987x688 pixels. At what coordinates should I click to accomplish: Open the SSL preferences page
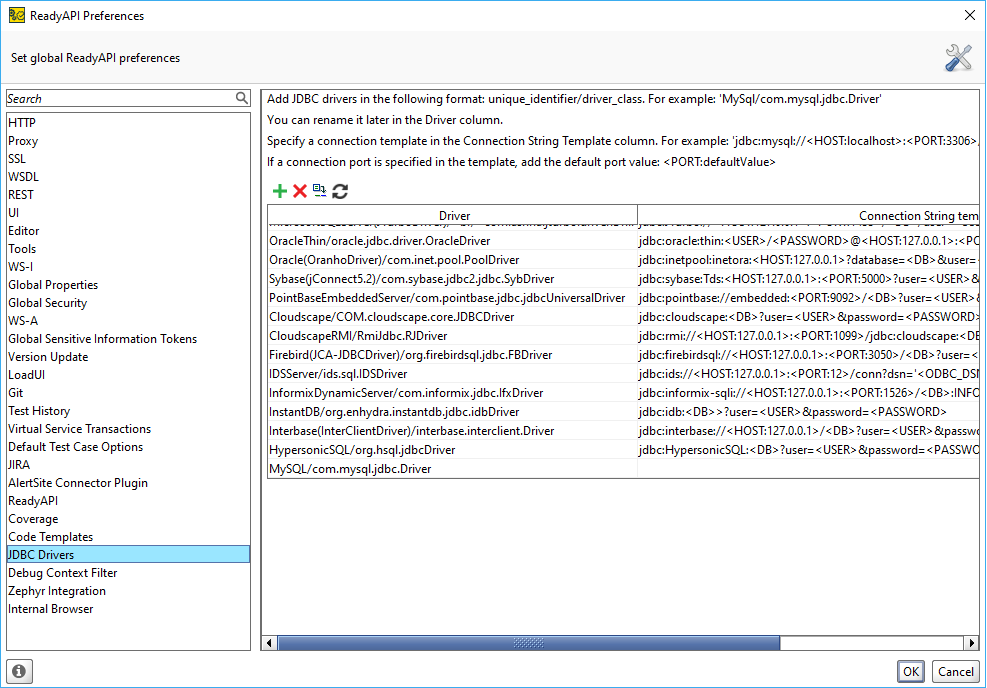[x=128, y=159]
